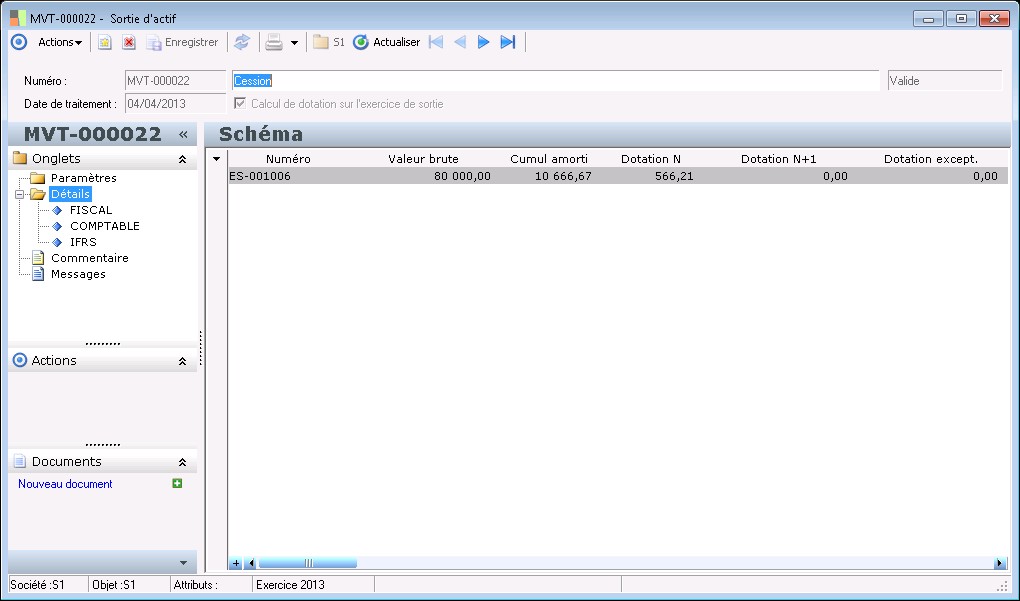Screen dimensions: 1020x601
Task: Go to the next record
Action: (x=484, y=42)
